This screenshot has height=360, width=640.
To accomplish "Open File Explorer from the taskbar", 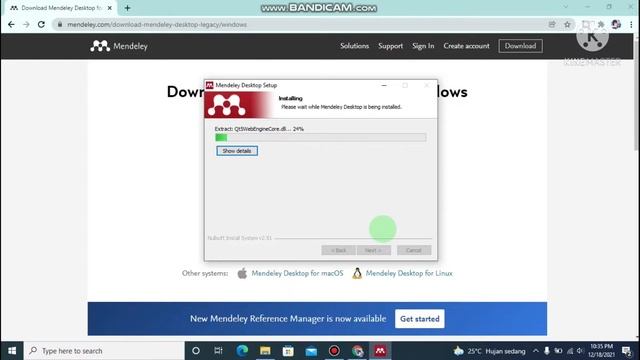I will tap(265, 351).
